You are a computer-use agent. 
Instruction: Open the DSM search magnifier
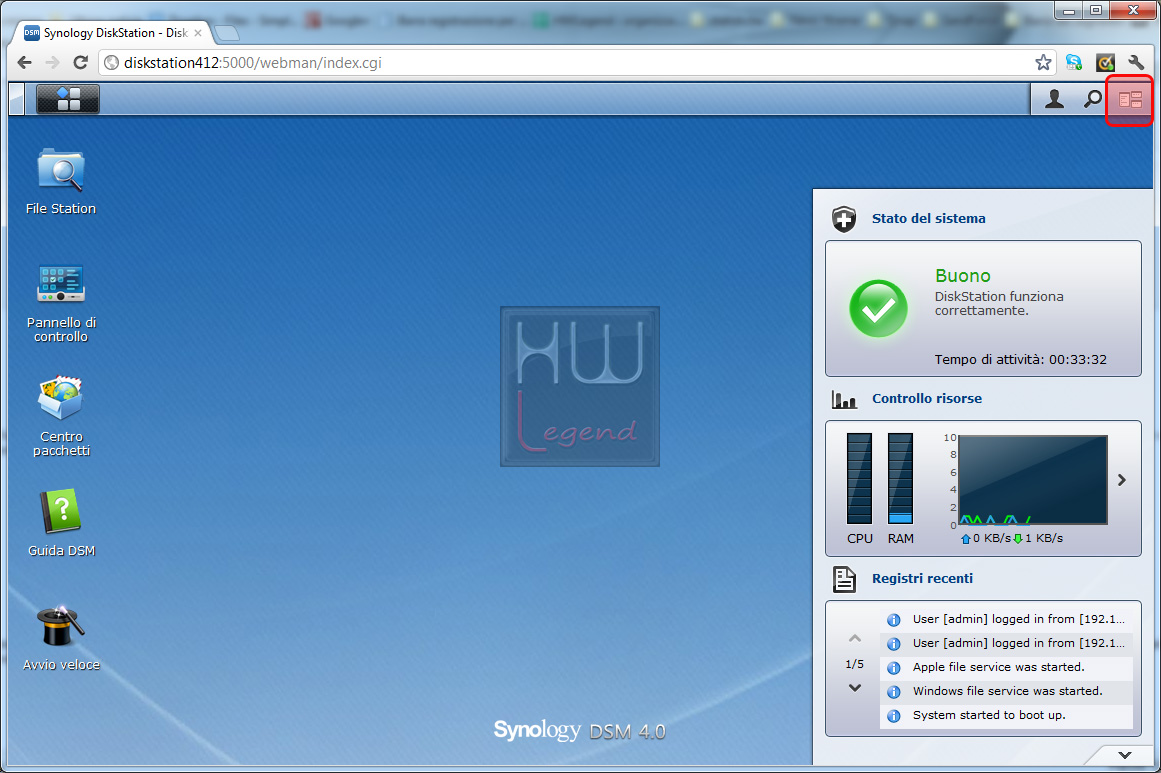pos(1092,98)
